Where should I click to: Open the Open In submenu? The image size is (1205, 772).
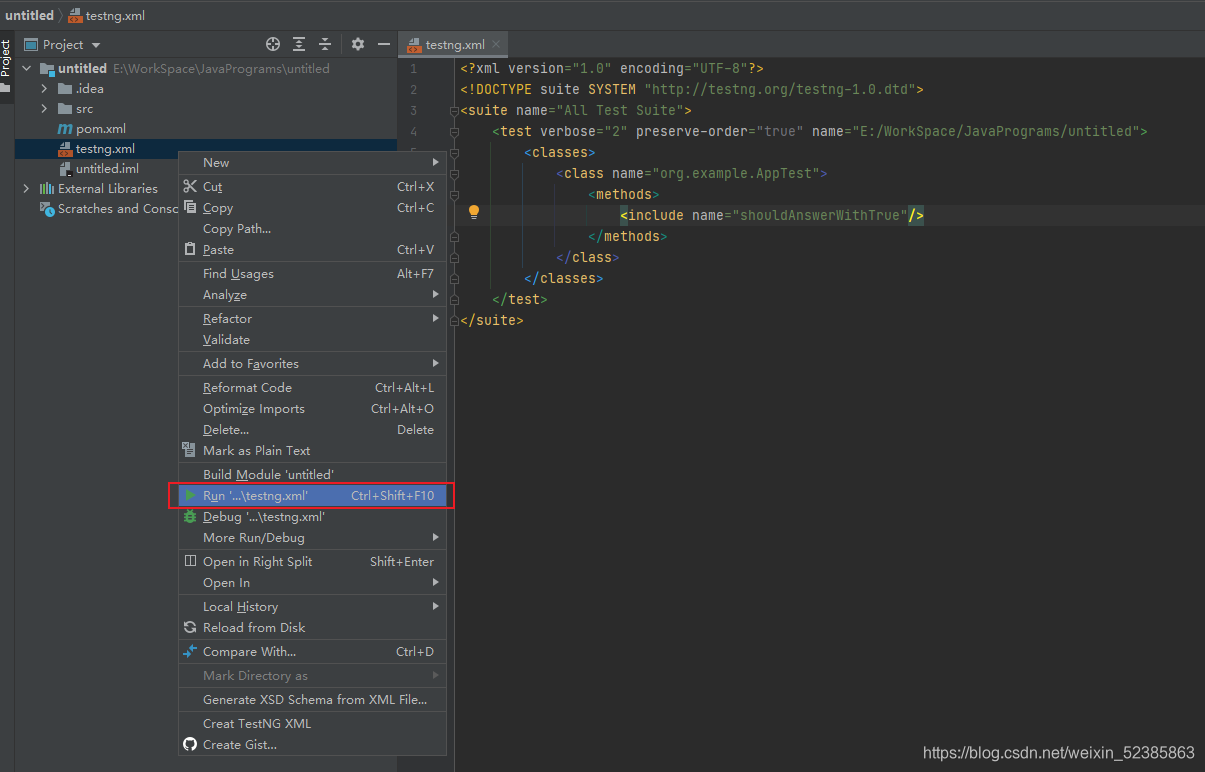pos(311,582)
